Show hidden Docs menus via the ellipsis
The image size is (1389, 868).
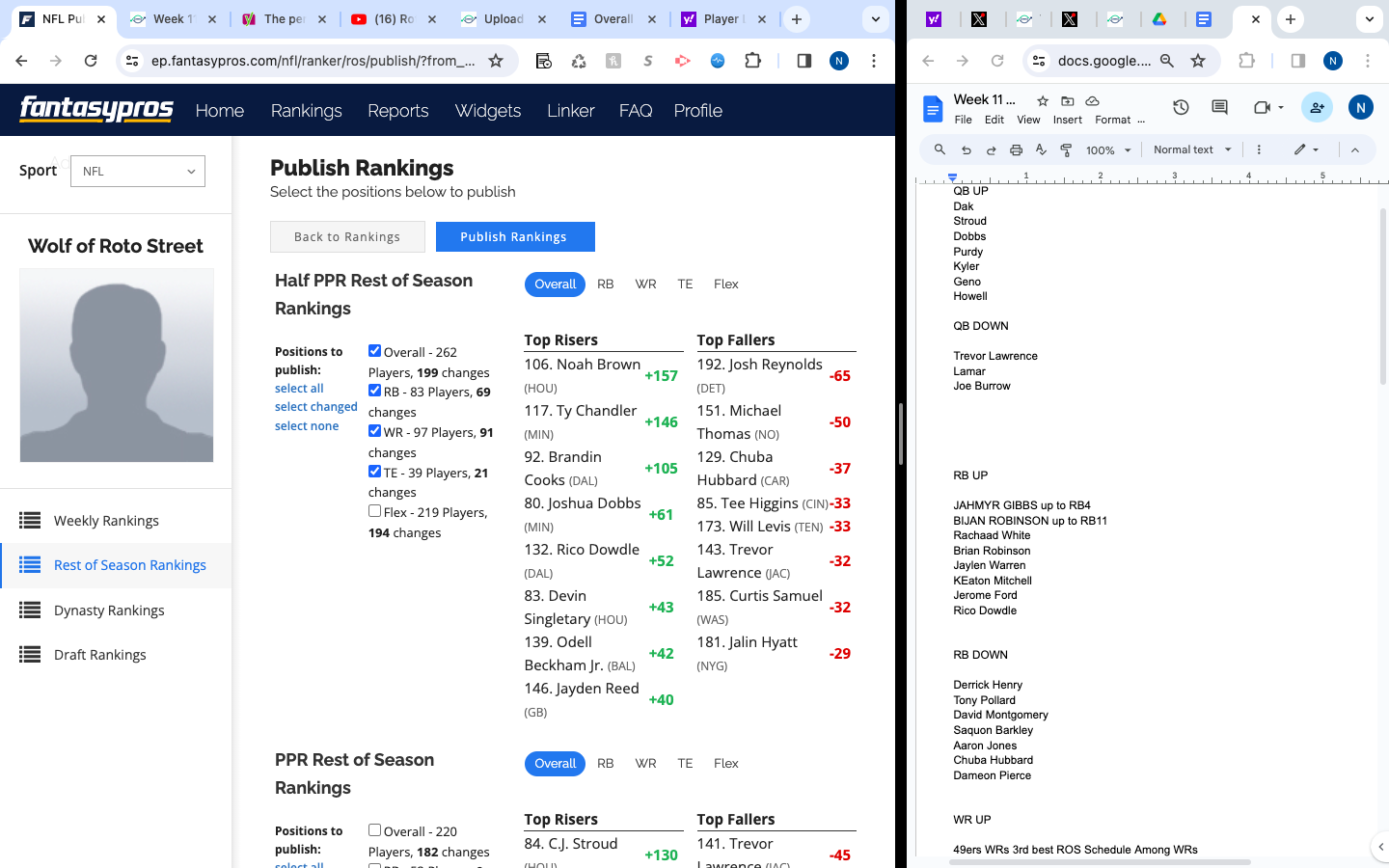tap(1142, 120)
